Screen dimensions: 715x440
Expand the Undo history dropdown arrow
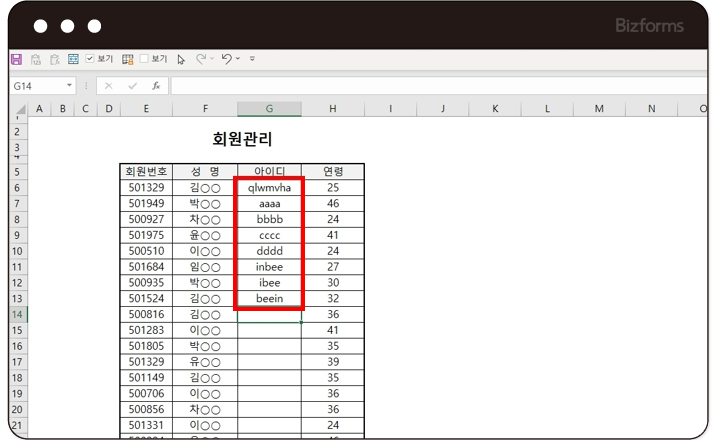pos(238,59)
